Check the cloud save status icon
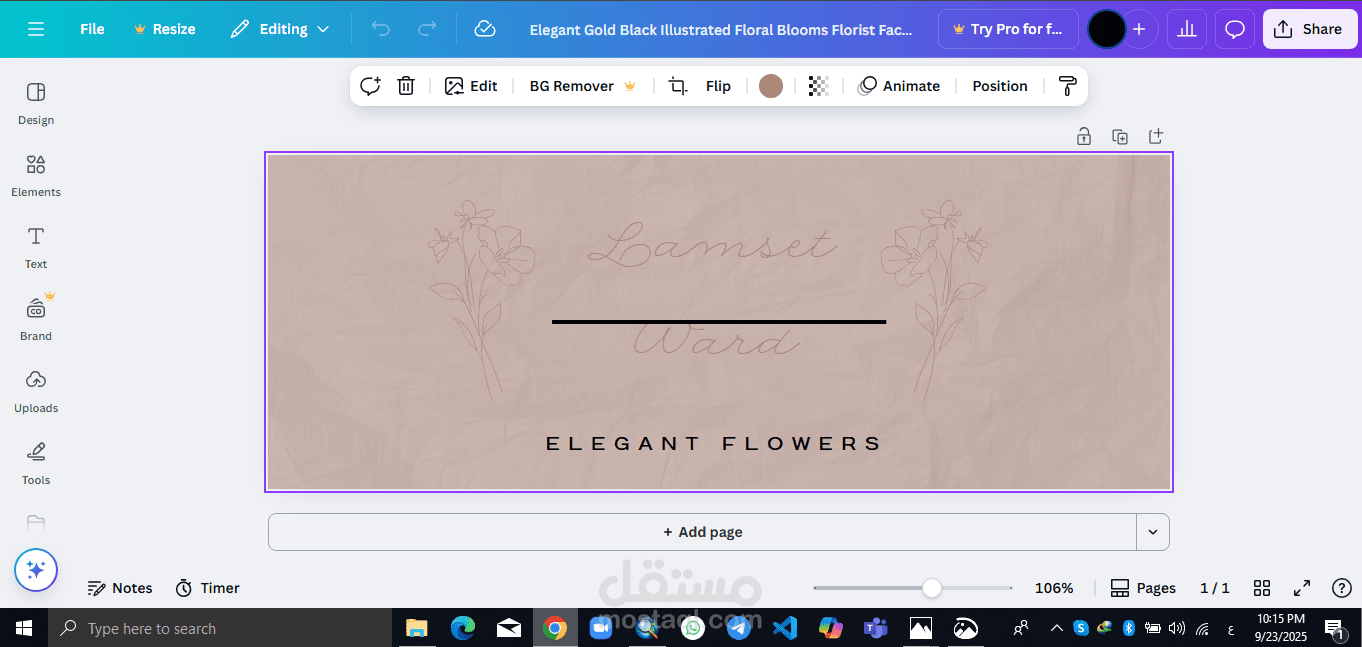This screenshot has width=1362, height=647. click(485, 29)
